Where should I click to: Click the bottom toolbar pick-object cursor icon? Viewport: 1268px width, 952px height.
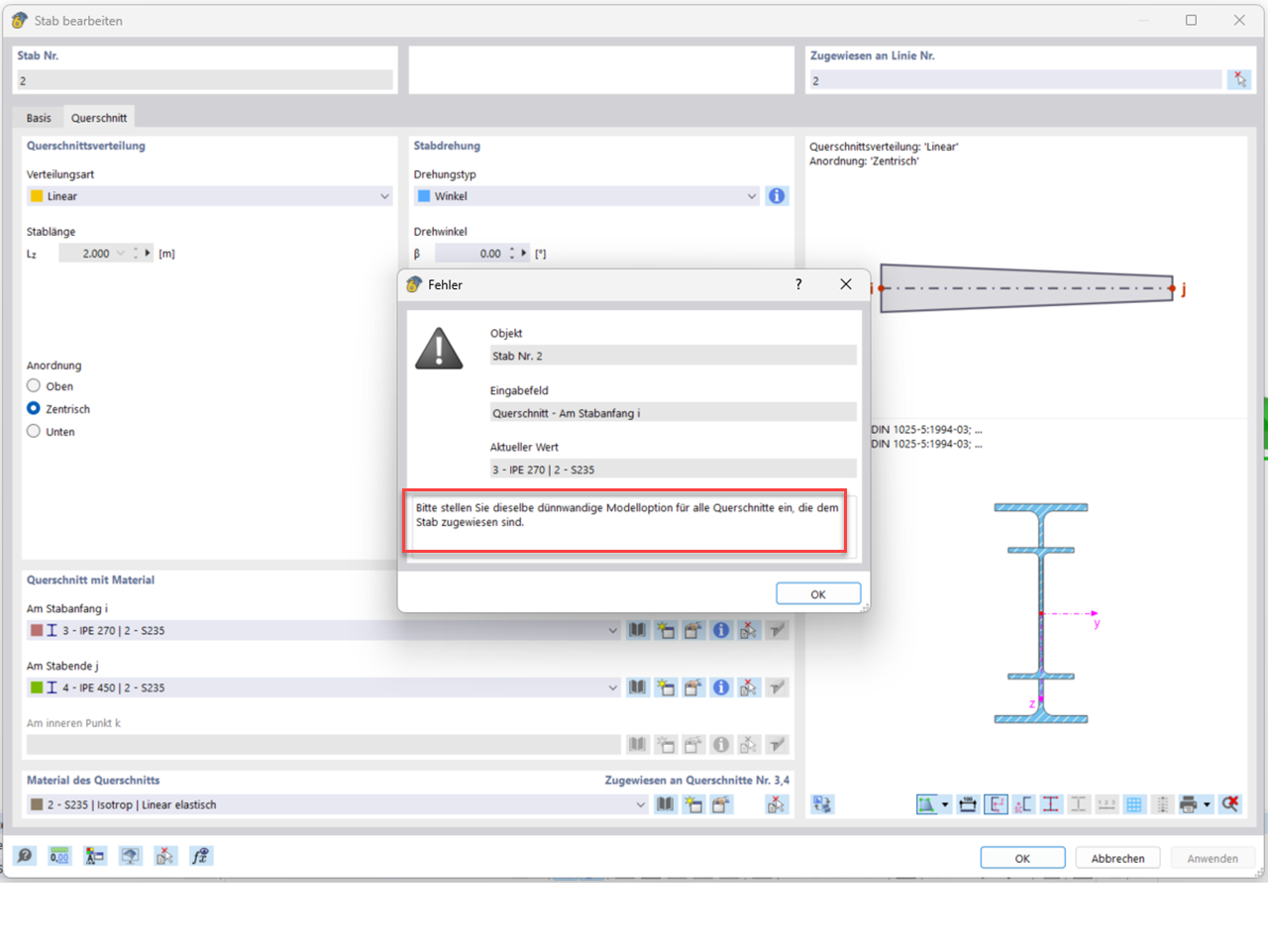(x=165, y=856)
